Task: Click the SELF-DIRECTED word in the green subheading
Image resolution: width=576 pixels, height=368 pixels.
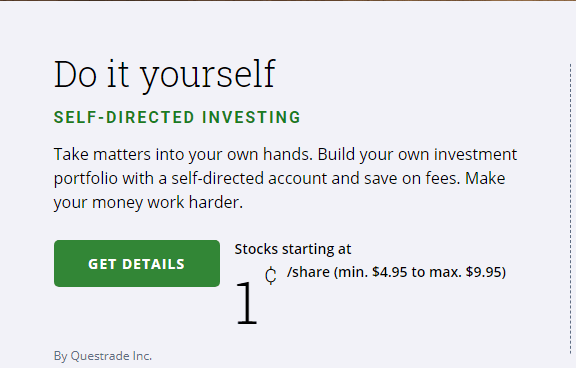Action: point(124,118)
